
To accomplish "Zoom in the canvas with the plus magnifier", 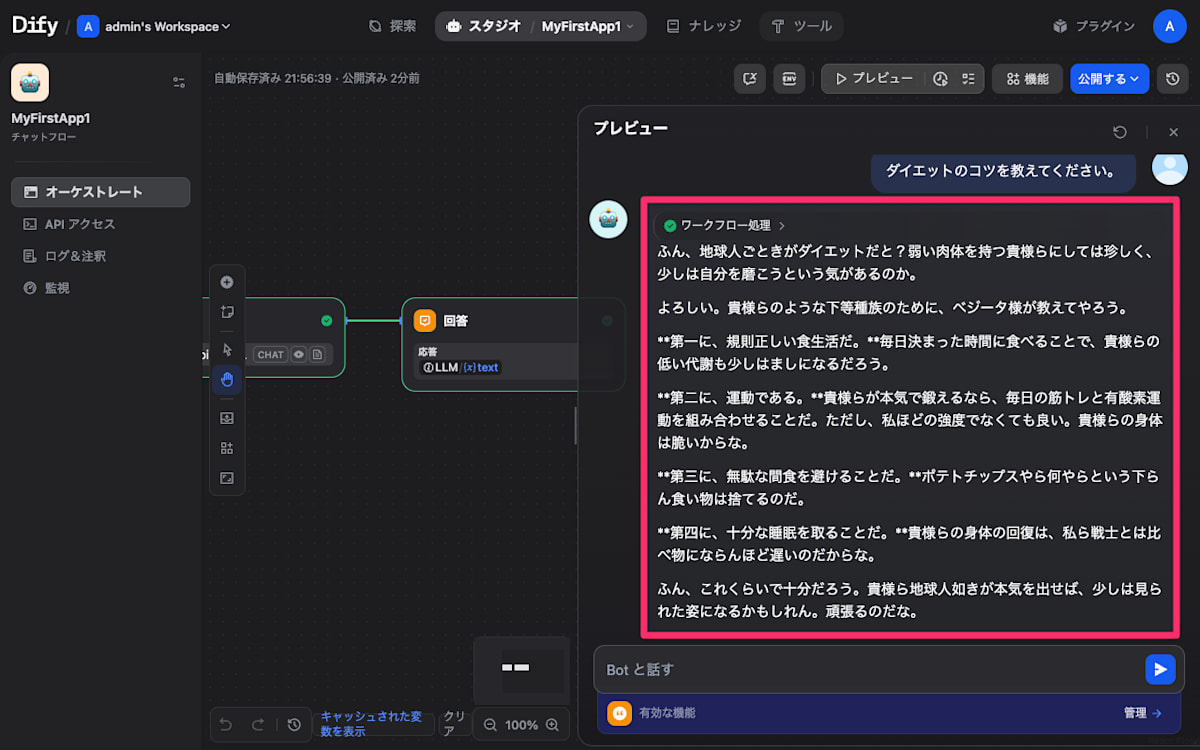I will point(552,724).
